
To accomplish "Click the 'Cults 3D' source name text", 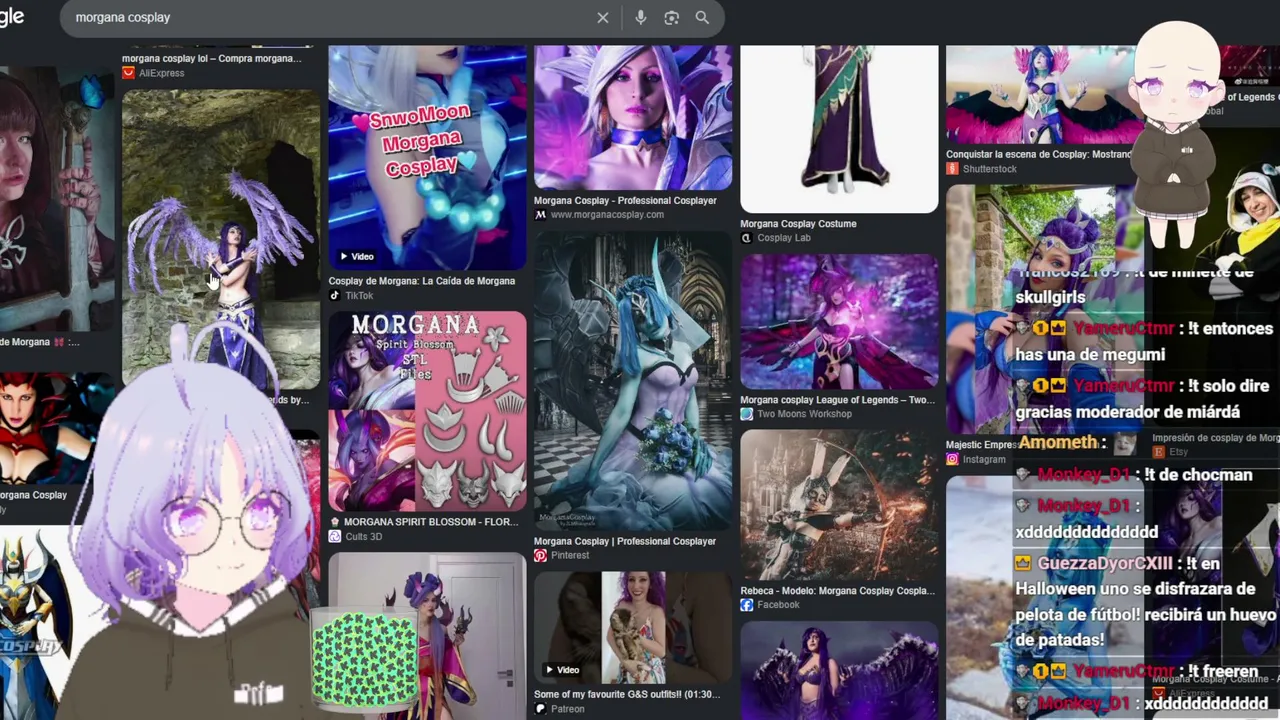I will (x=363, y=537).
